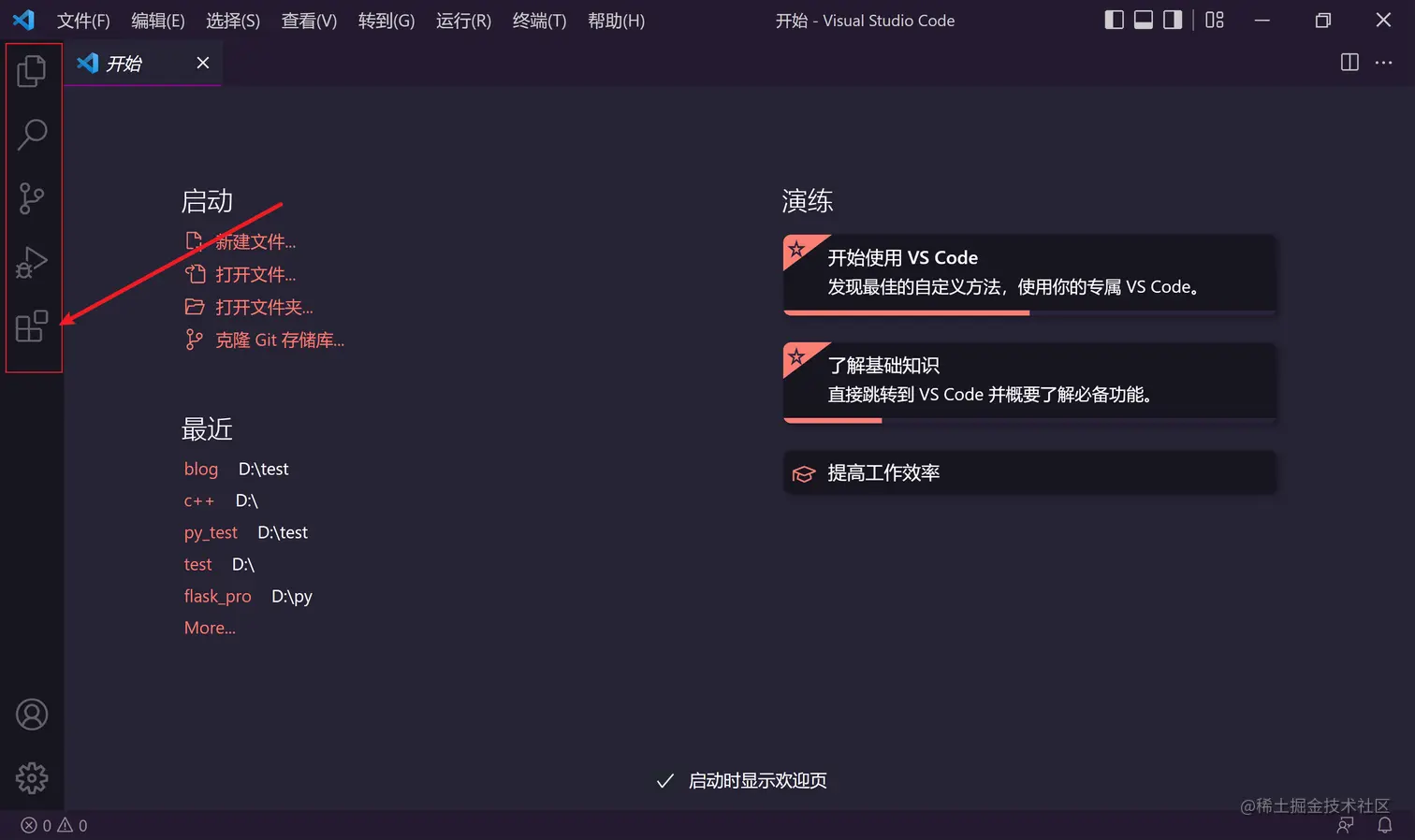Toggle bottom panel layout icon
The width and height of the screenshot is (1415, 840).
point(1144,20)
